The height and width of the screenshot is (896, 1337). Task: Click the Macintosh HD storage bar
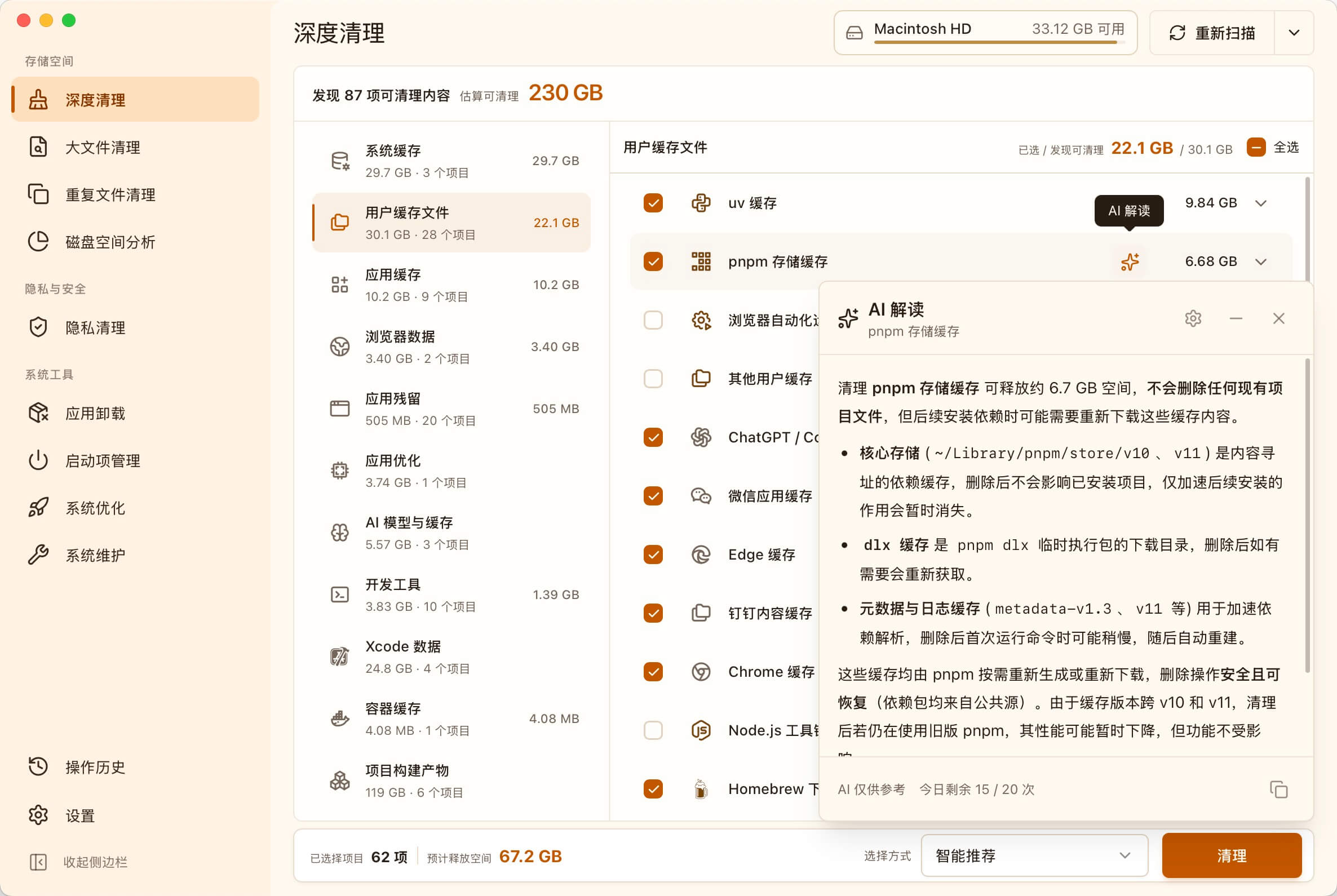(x=999, y=42)
